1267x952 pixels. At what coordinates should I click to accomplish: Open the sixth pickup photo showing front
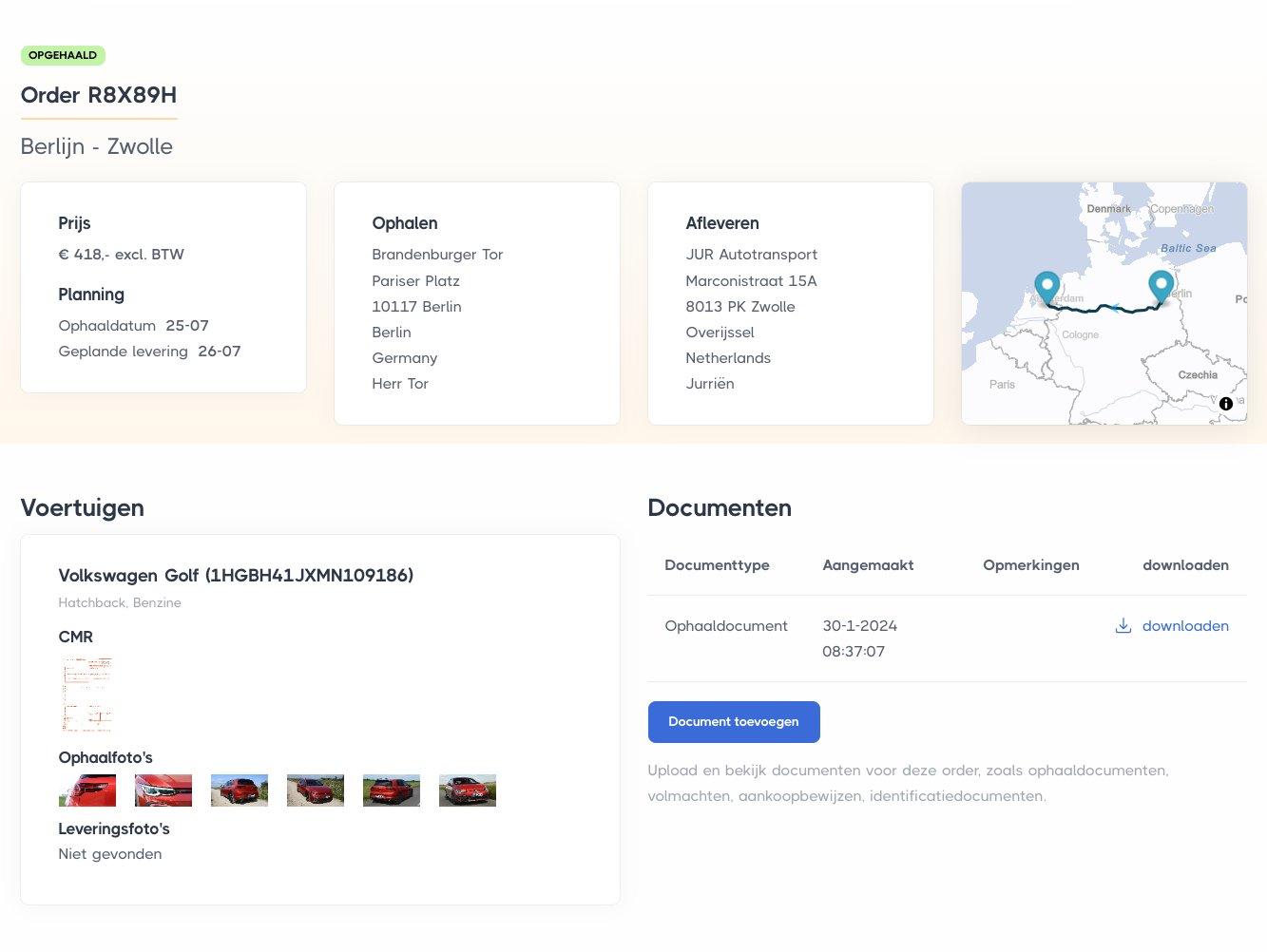(x=468, y=790)
